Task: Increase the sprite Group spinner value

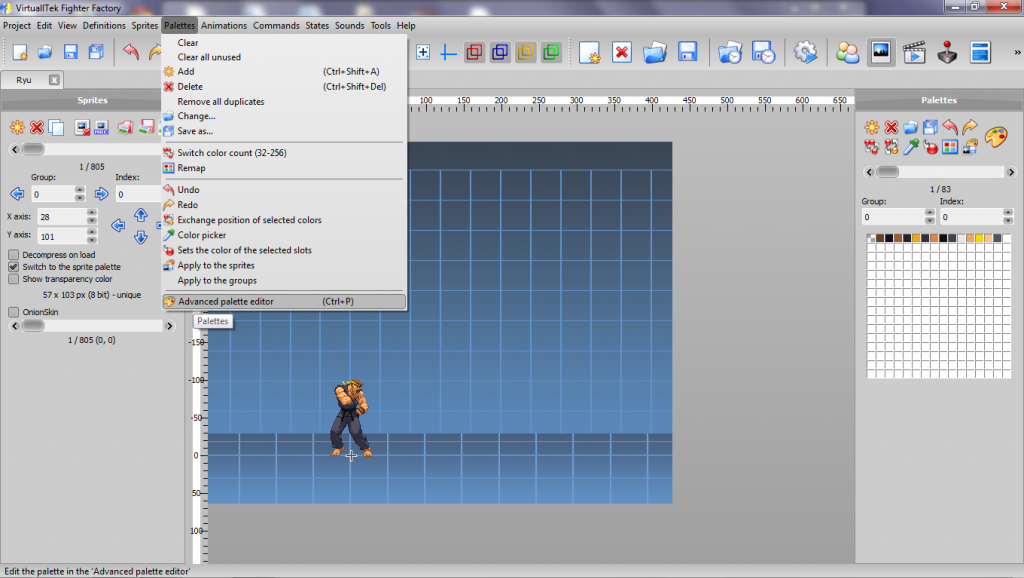Action: click(80, 190)
